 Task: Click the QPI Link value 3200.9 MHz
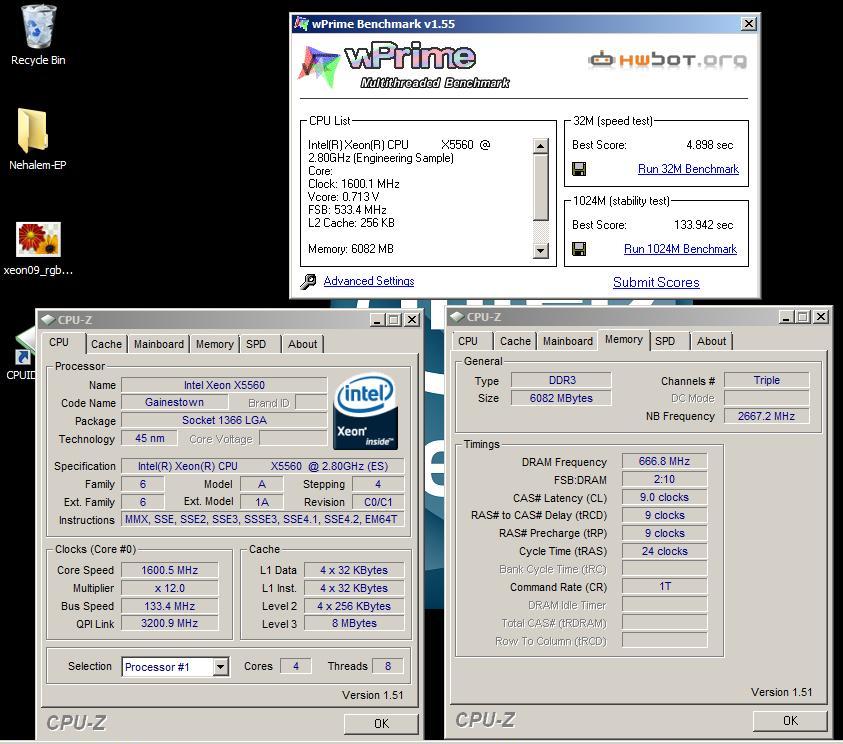click(169, 624)
